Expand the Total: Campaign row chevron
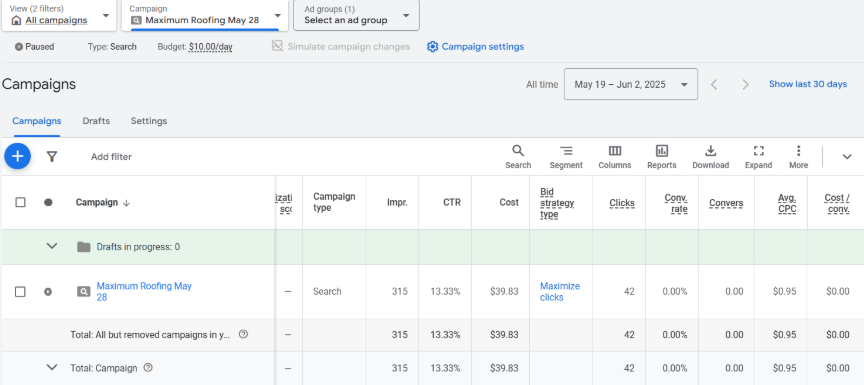Image resolution: width=864 pixels, height=385 pixels. click(x=52, y=367)
